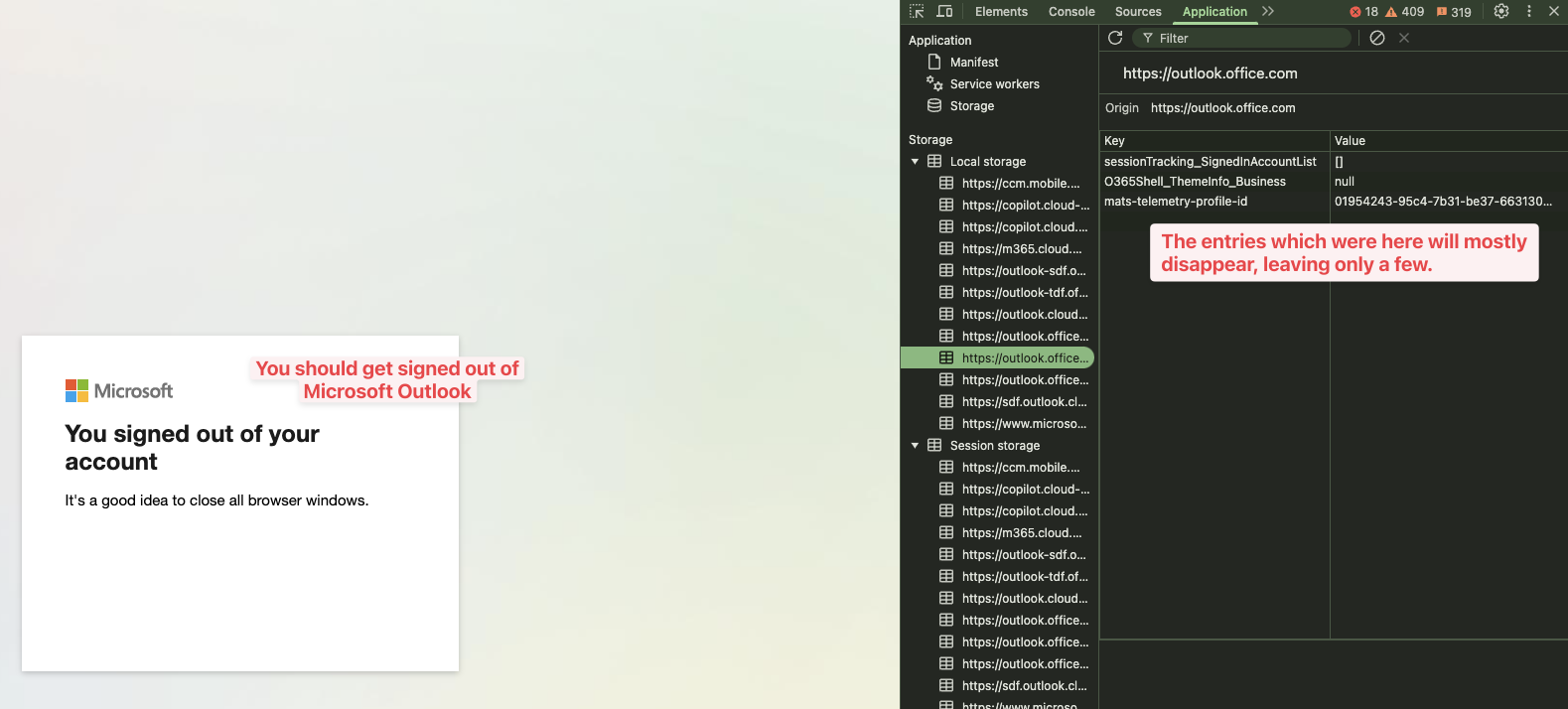1568x709 pixels.
Task: Click the refresh storage icon
Action: tap(1115, 38)
